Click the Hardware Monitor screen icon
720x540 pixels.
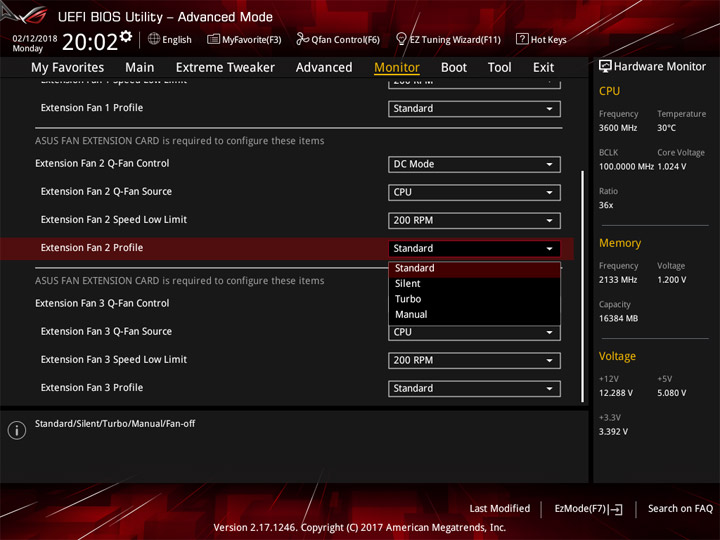605,67
